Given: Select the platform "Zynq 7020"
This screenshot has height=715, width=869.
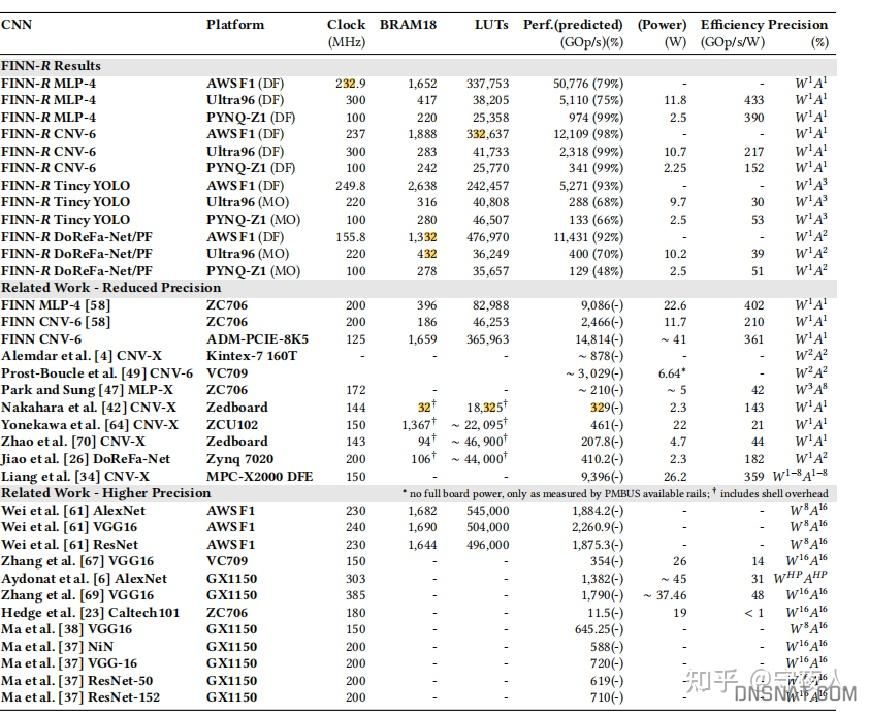Looking at the screenshot, I should pos(239,459).
